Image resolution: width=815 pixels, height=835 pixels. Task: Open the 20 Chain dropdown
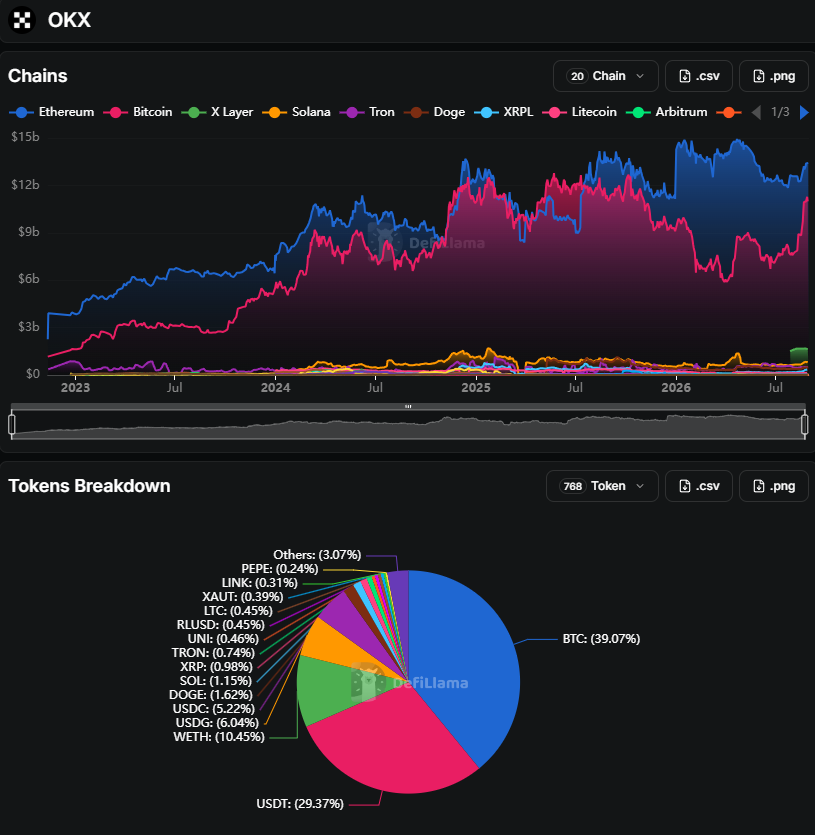[x=606, y=76]
